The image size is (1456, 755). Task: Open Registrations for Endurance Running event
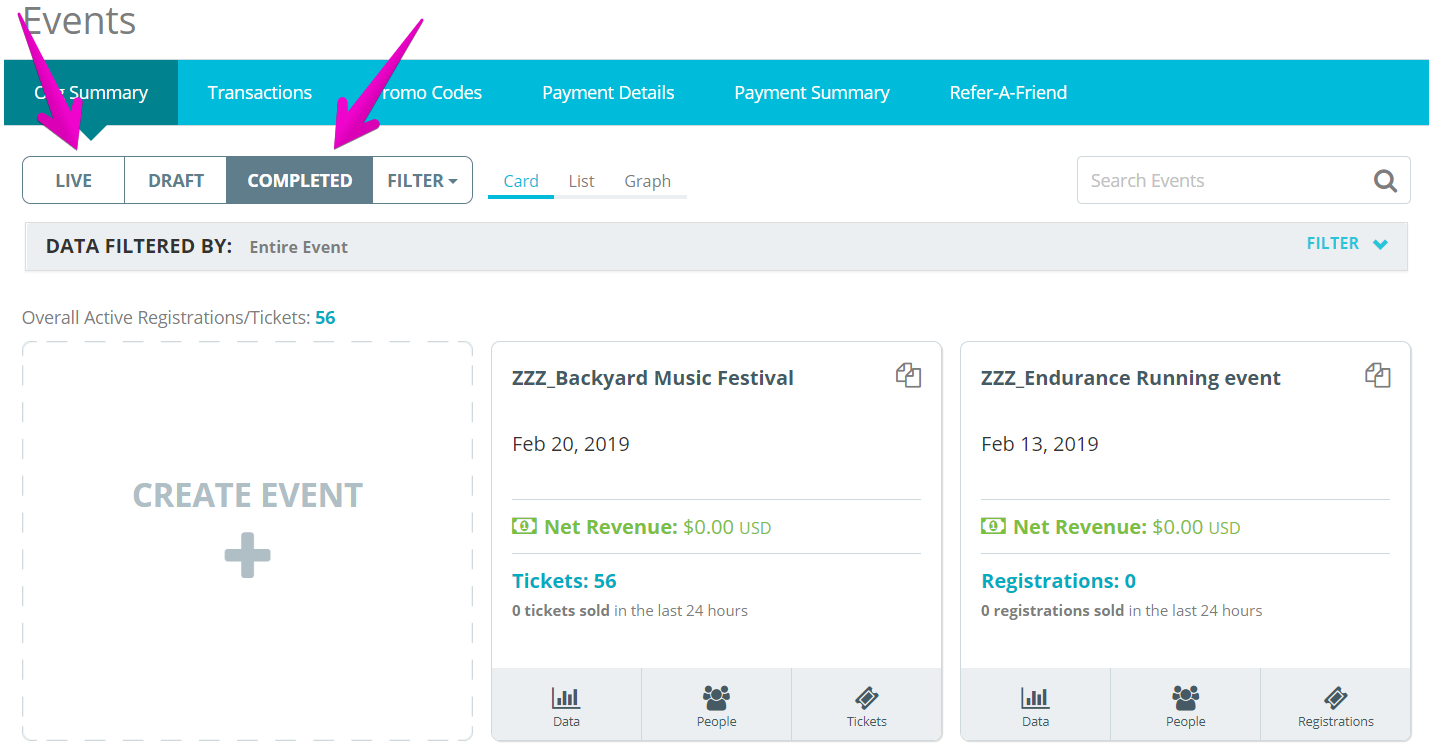pos(1335,705)
